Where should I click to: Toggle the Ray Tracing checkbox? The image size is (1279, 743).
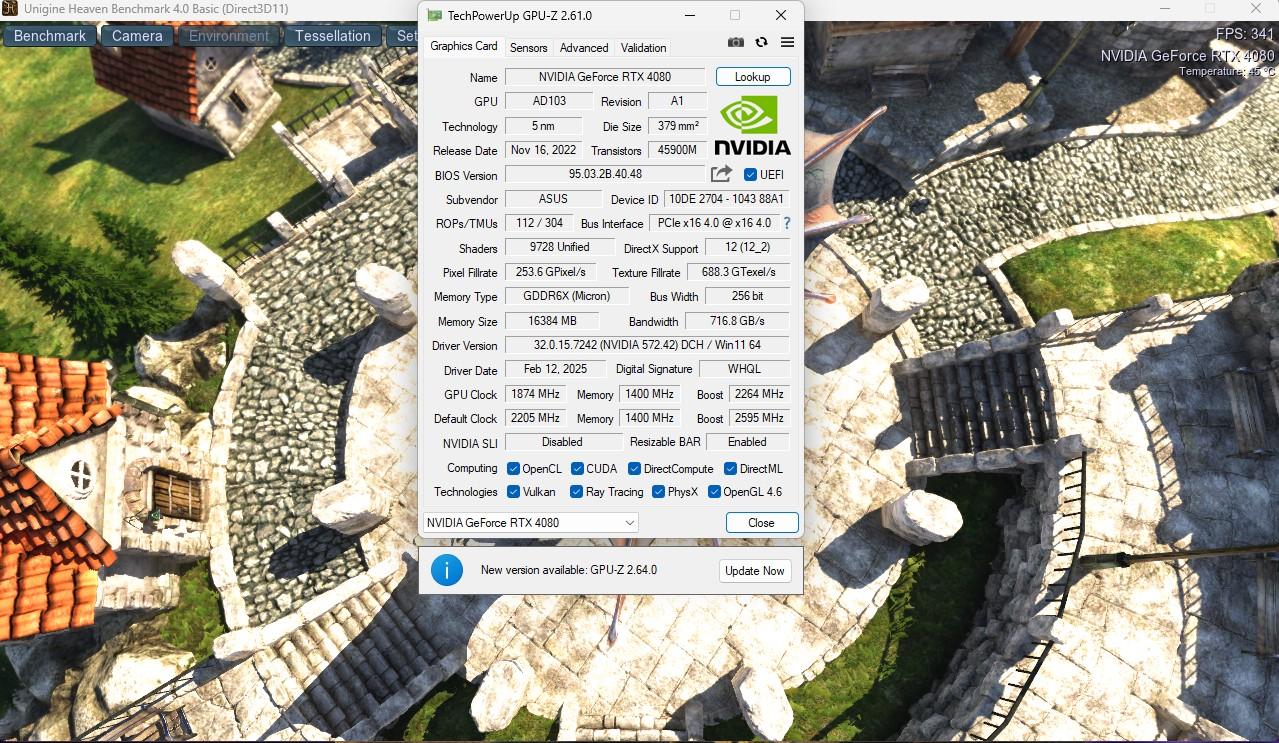pos(576,492)
